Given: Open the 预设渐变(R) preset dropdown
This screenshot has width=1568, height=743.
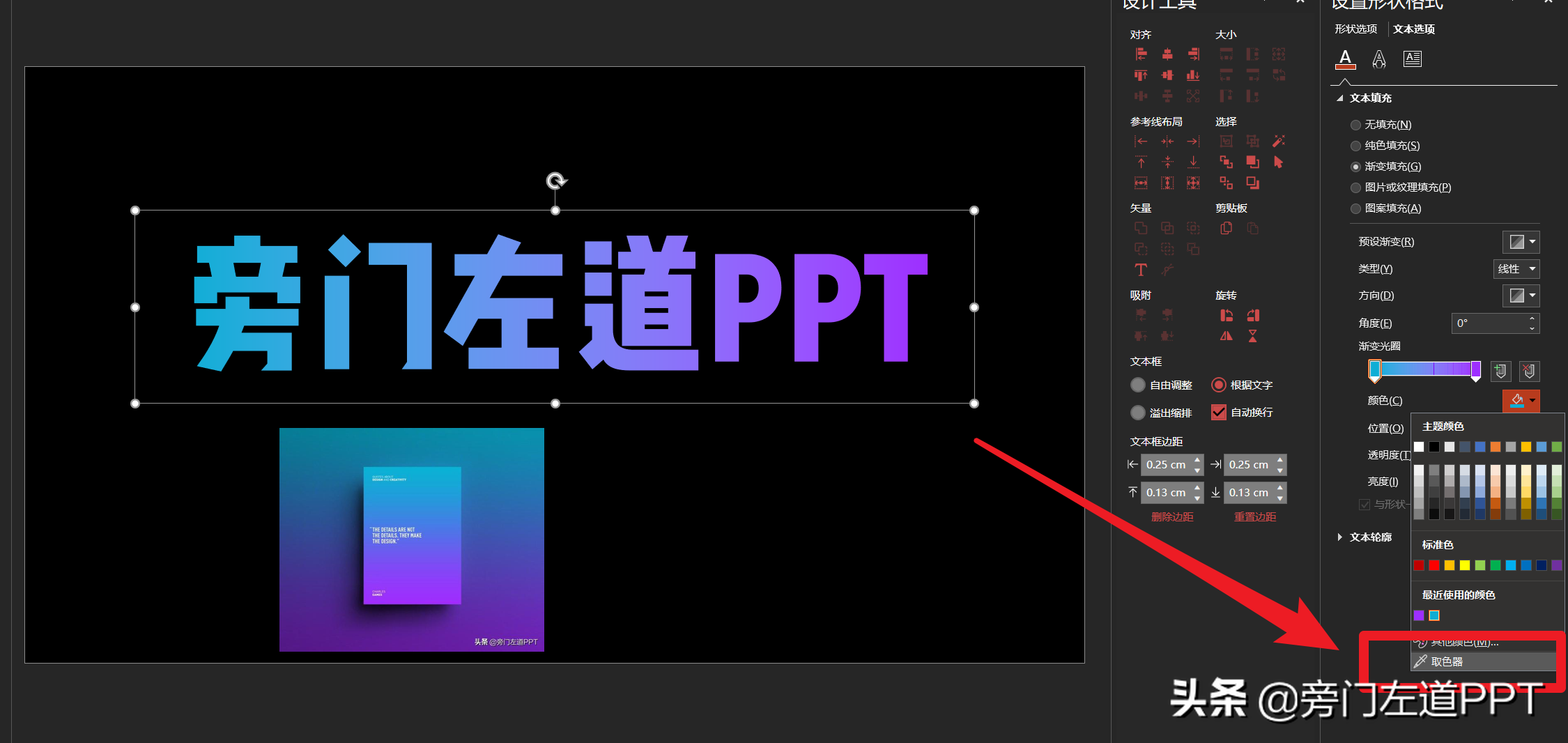Looking at the screenshot, I should 1521,242.
